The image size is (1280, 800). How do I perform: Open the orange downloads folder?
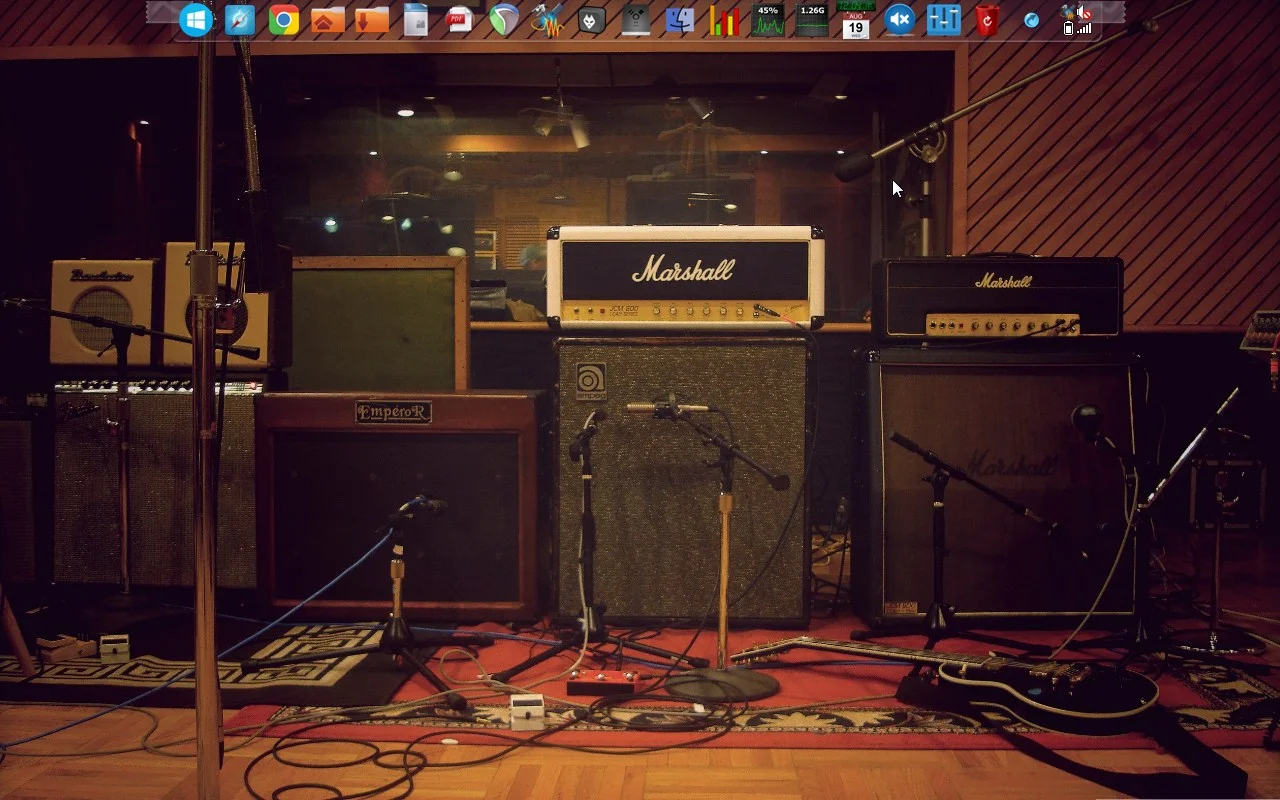click(372, 20)
